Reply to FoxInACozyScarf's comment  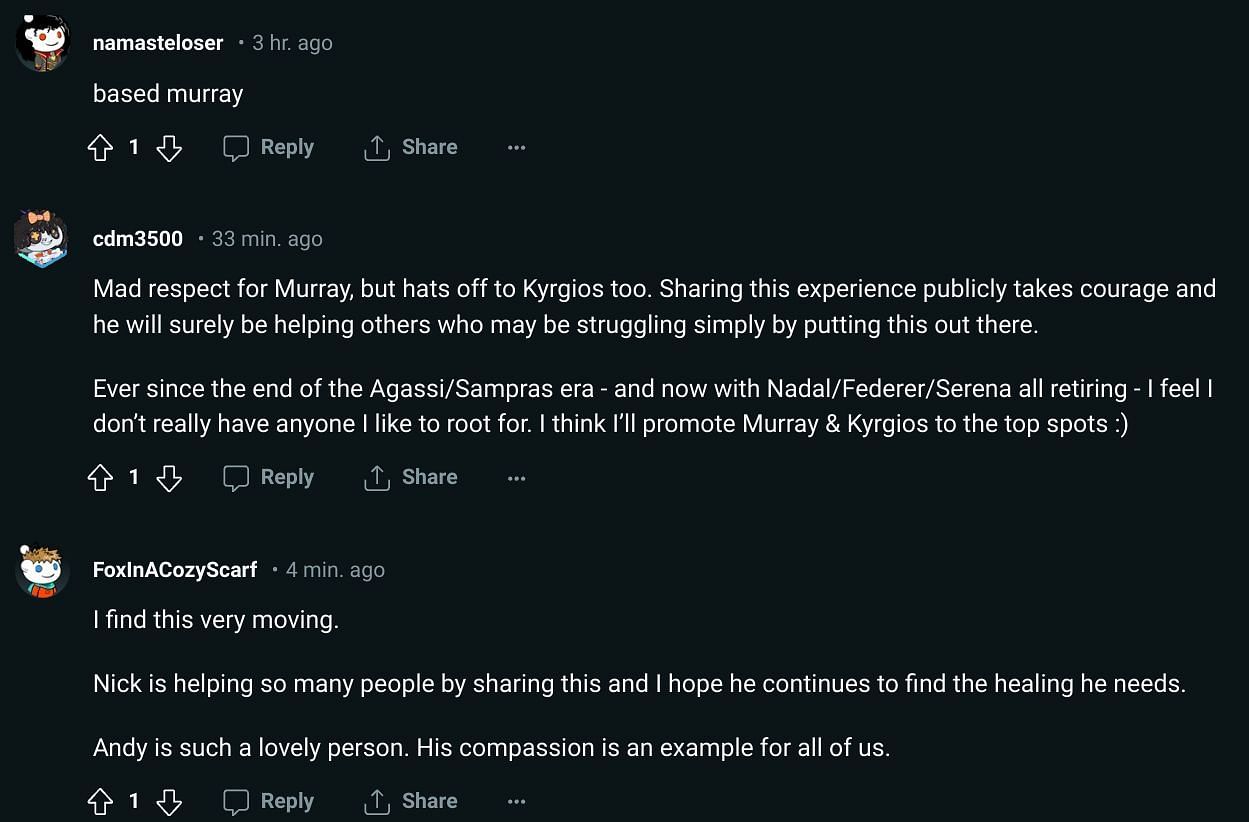268,801
